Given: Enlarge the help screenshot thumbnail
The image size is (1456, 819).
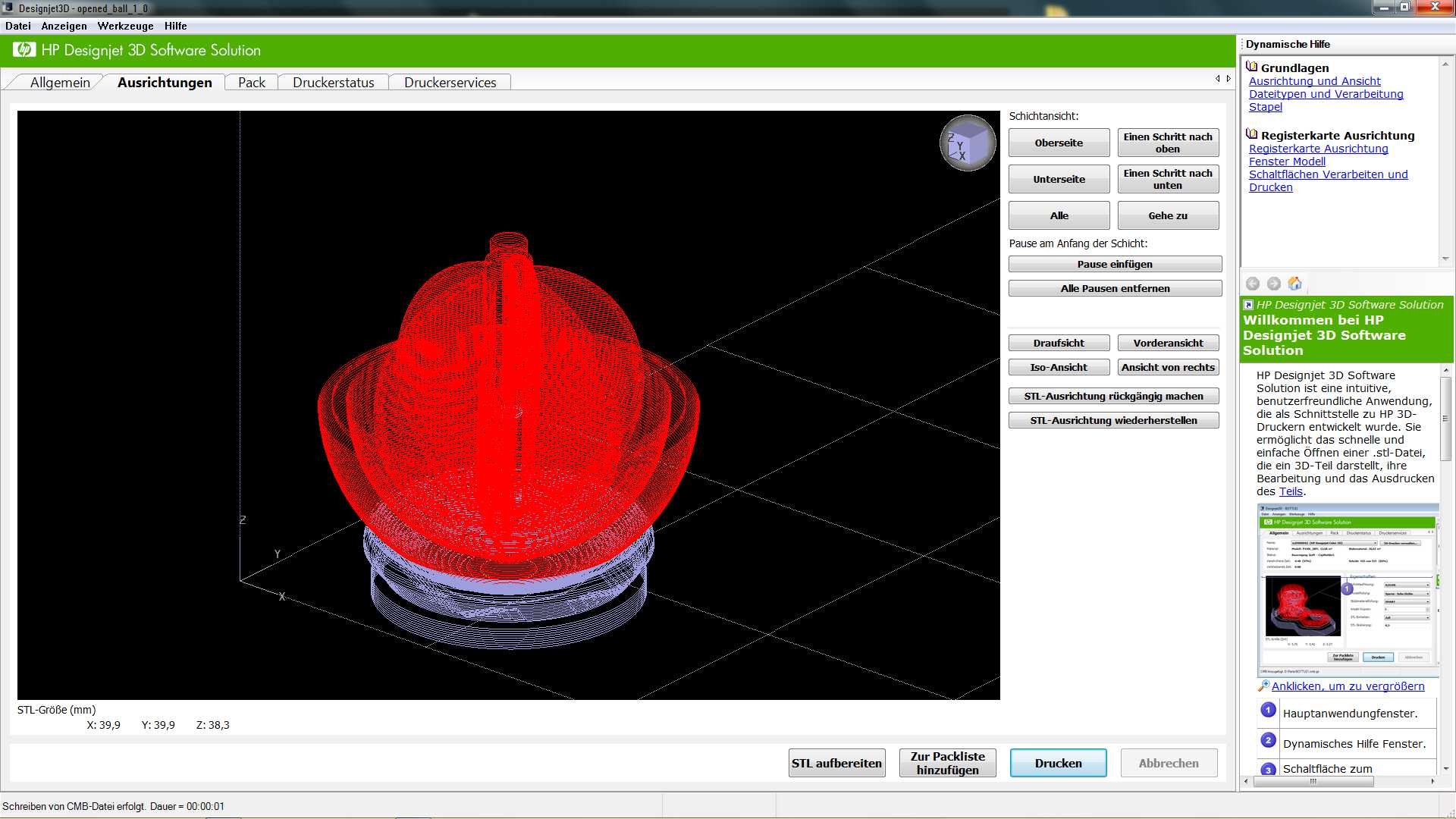Looking at the screenshot, I should point(1348,589).
